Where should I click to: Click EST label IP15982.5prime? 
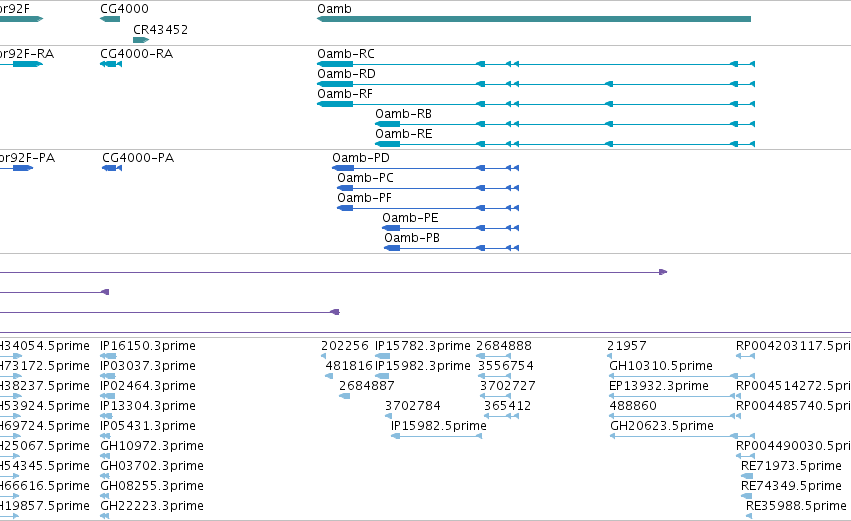pyautogui.click(x=439, y=426)
